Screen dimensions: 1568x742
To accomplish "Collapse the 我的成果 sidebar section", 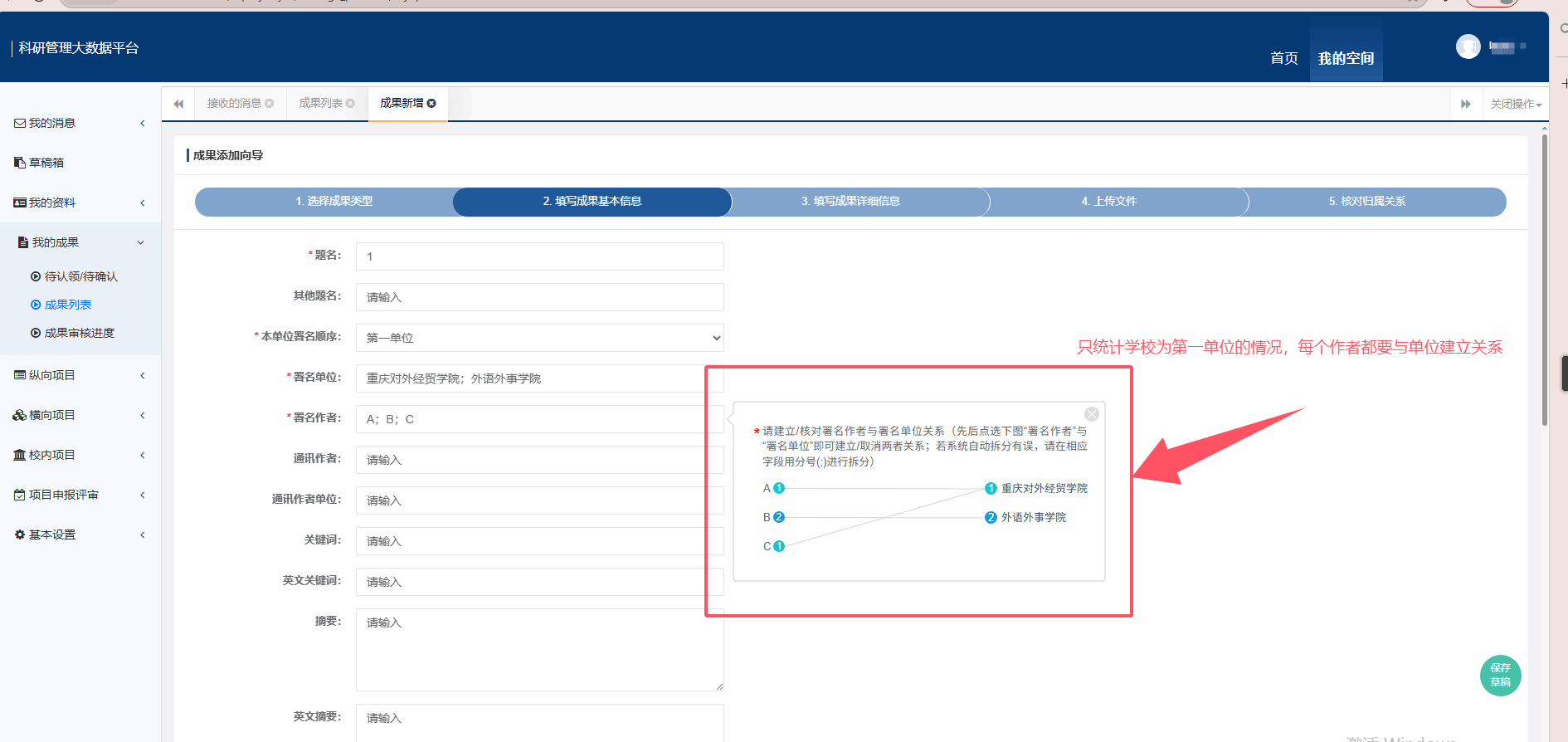I will (x=80, y=242).
